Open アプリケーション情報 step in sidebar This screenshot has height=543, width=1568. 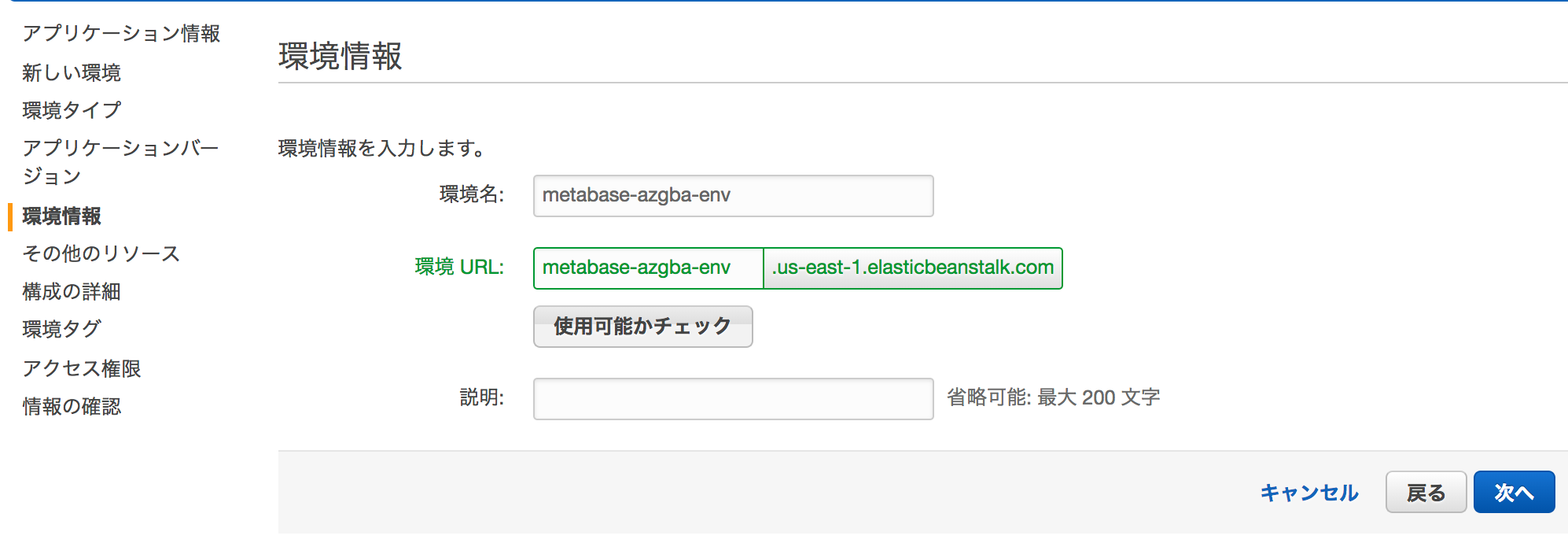[x=121, y=33]
